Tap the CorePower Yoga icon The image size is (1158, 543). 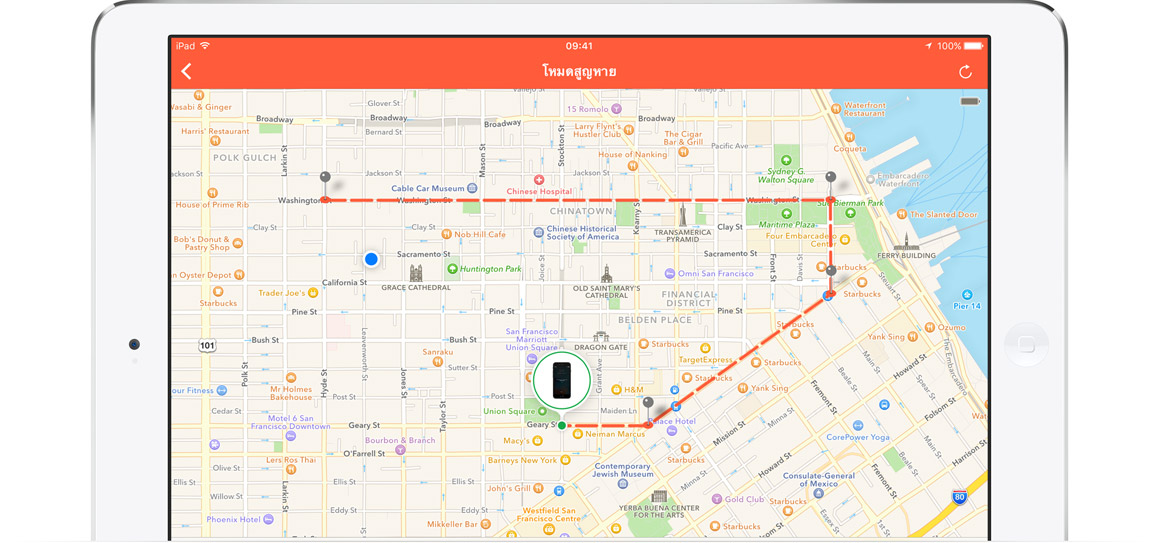[857, 426]
